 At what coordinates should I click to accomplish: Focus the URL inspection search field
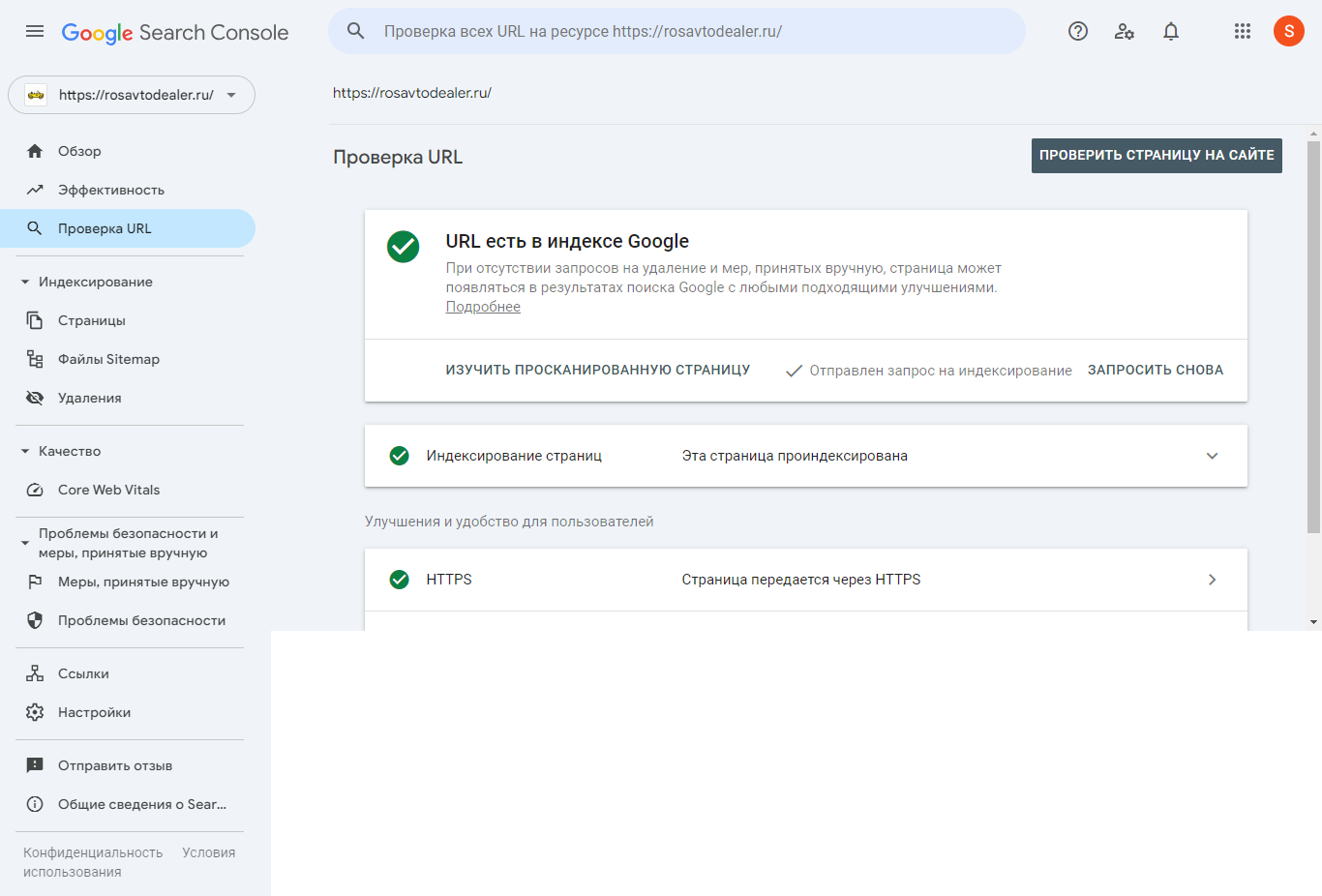pyautogui.click(x=677, y=31)
